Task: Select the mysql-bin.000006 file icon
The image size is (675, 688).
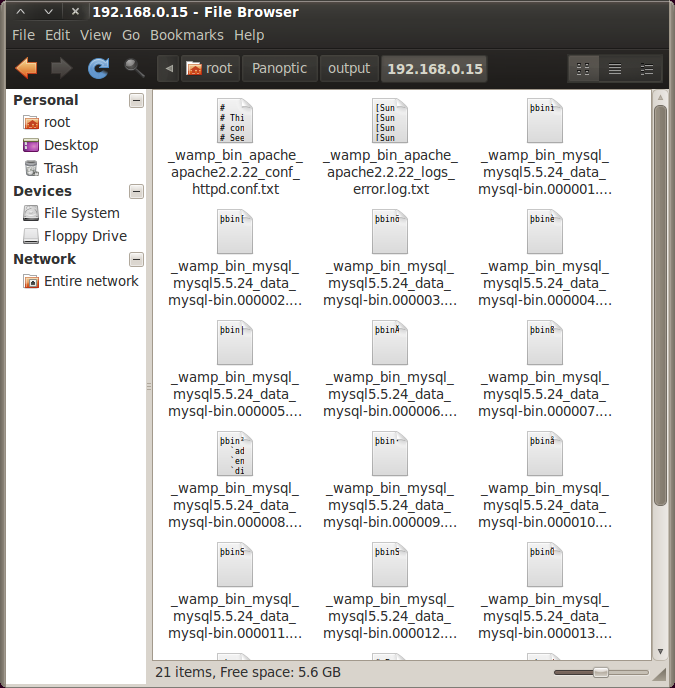Action: tap(390, 343)
